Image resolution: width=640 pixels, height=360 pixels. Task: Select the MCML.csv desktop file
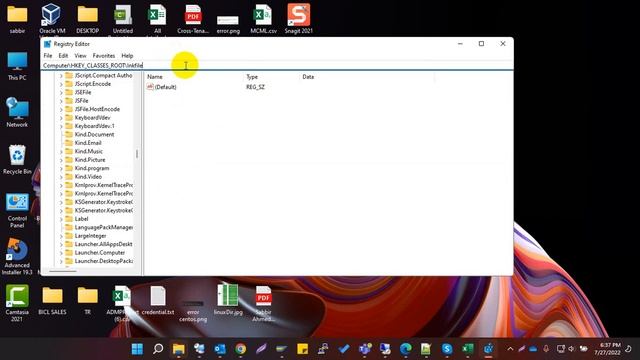click(263, 19)
